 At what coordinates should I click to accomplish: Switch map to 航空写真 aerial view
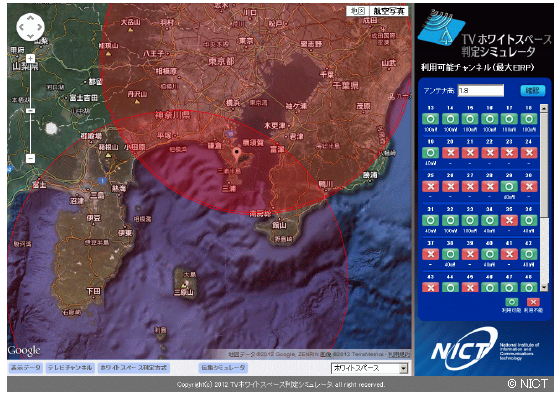tap(389, 11)
